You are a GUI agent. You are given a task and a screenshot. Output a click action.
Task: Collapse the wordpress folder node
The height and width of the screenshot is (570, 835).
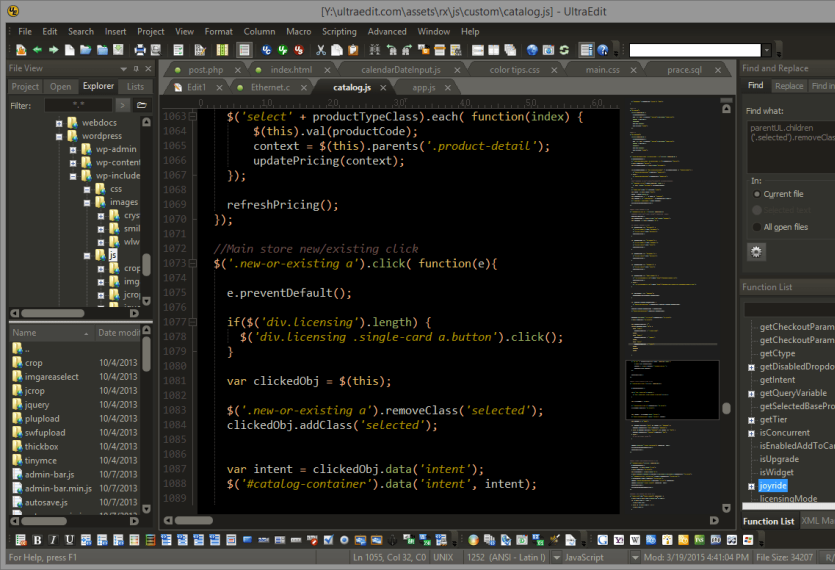click(59, 136)
